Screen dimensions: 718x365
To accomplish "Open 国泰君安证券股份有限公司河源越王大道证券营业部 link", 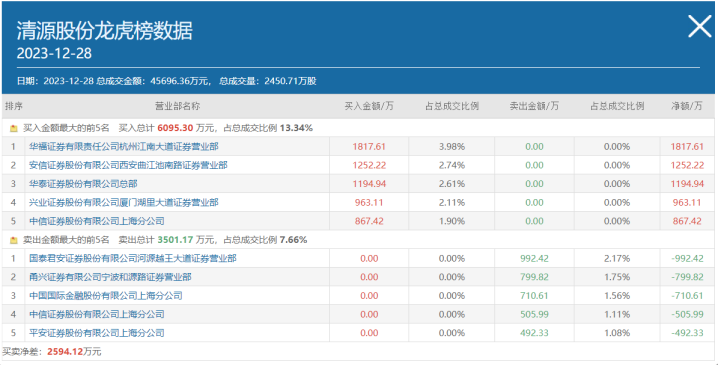I will 133,258.
